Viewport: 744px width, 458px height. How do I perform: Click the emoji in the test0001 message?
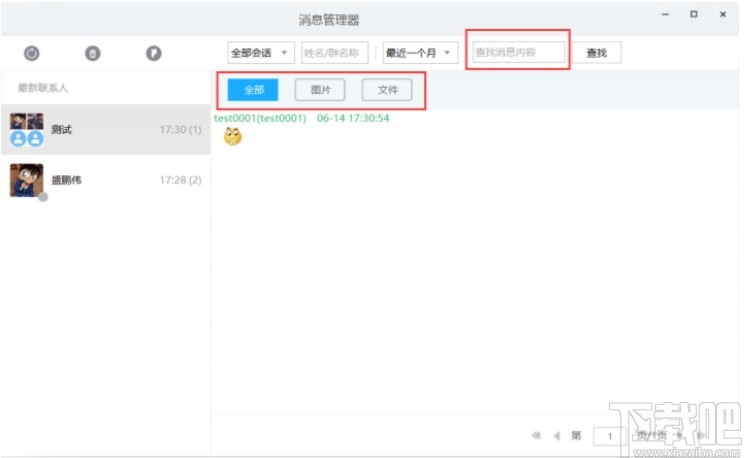[x=233, y=137]
